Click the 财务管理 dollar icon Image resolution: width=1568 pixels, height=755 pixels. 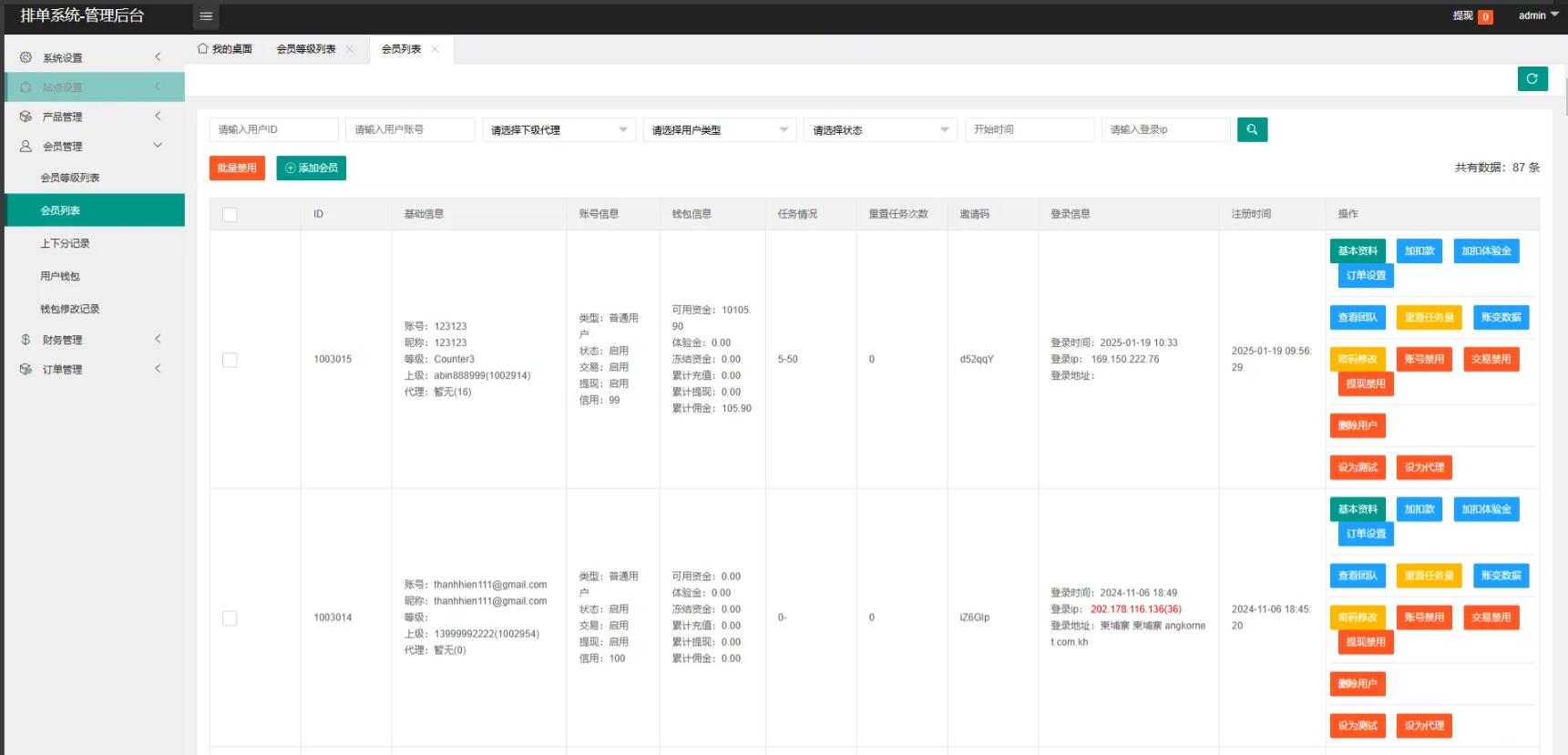26,340
